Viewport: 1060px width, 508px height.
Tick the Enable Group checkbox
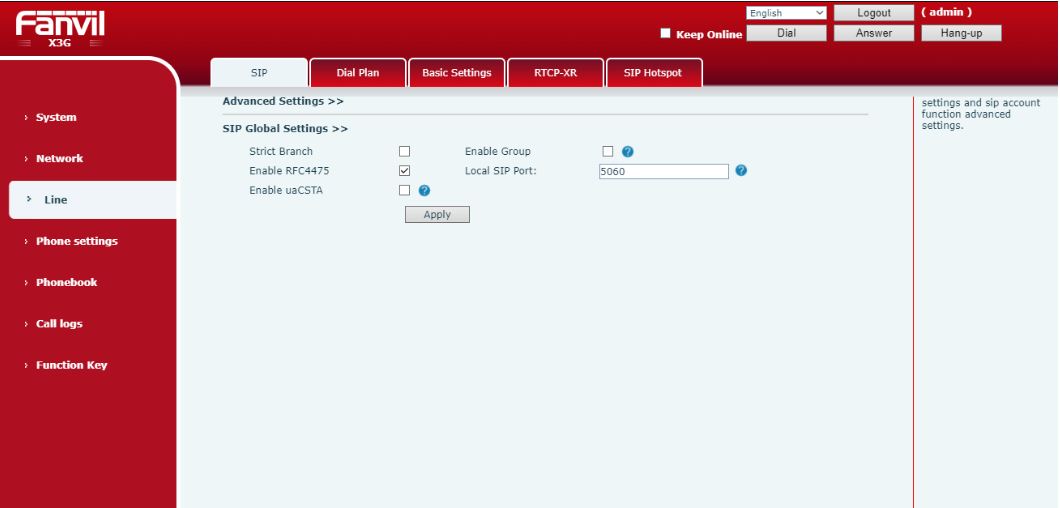click(607, 152)
